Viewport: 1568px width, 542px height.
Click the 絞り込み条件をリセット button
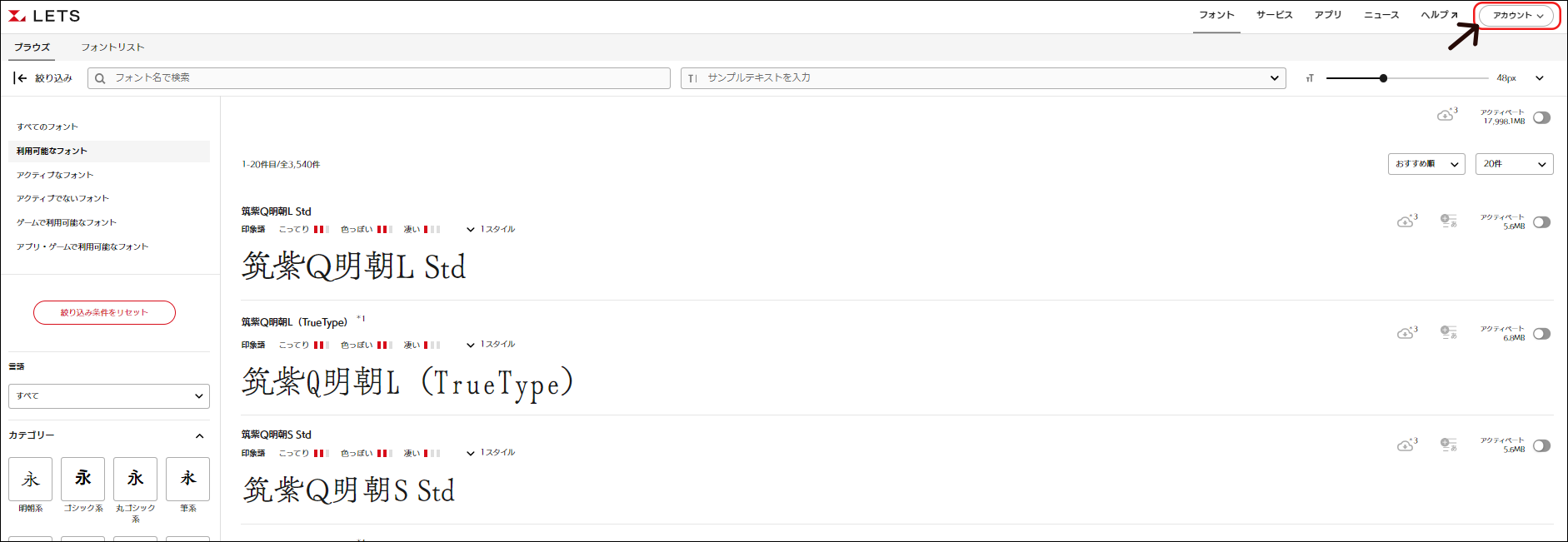(x=104, y=312)
